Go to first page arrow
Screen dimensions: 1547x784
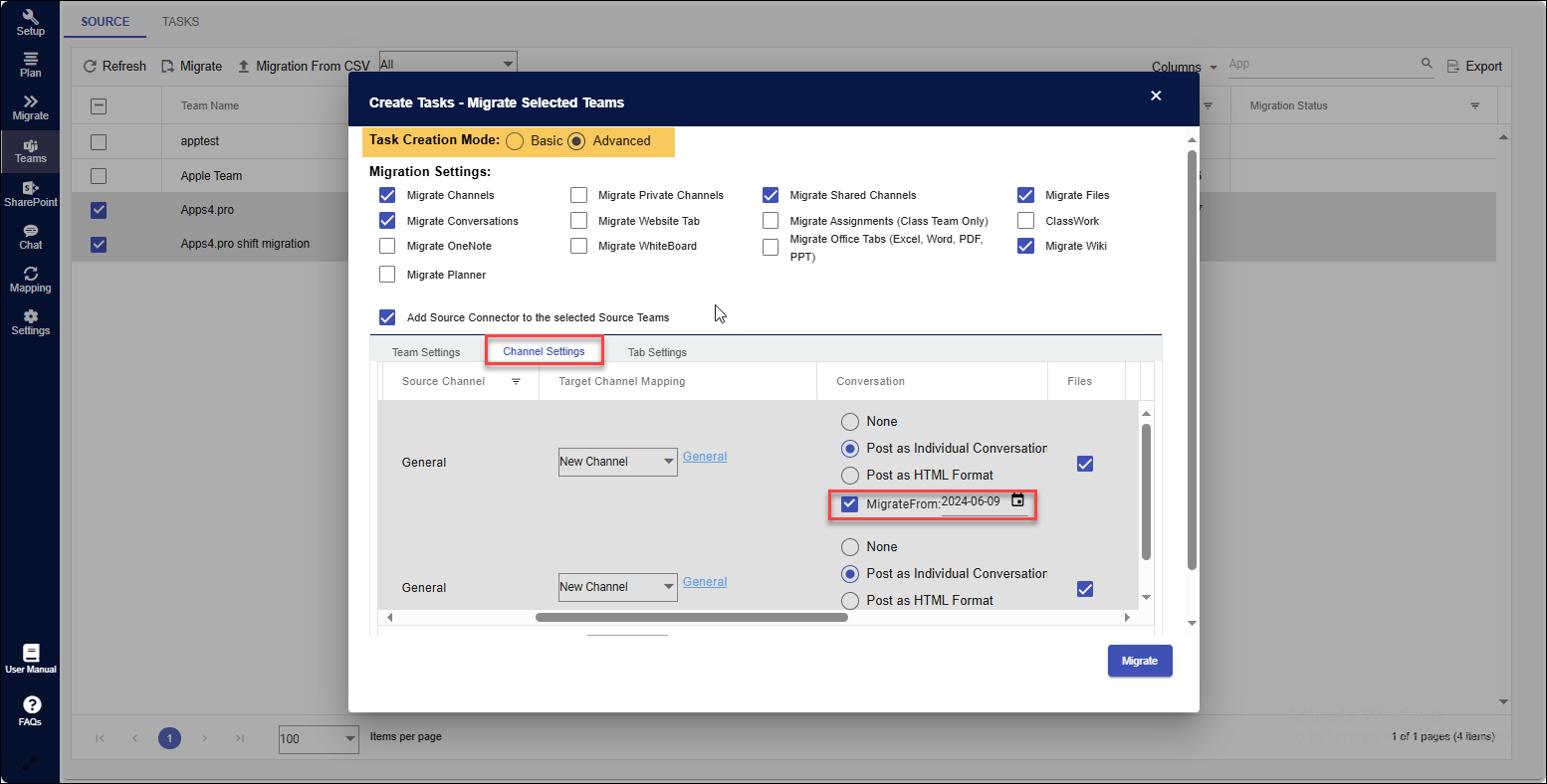(x=100, y=738)
